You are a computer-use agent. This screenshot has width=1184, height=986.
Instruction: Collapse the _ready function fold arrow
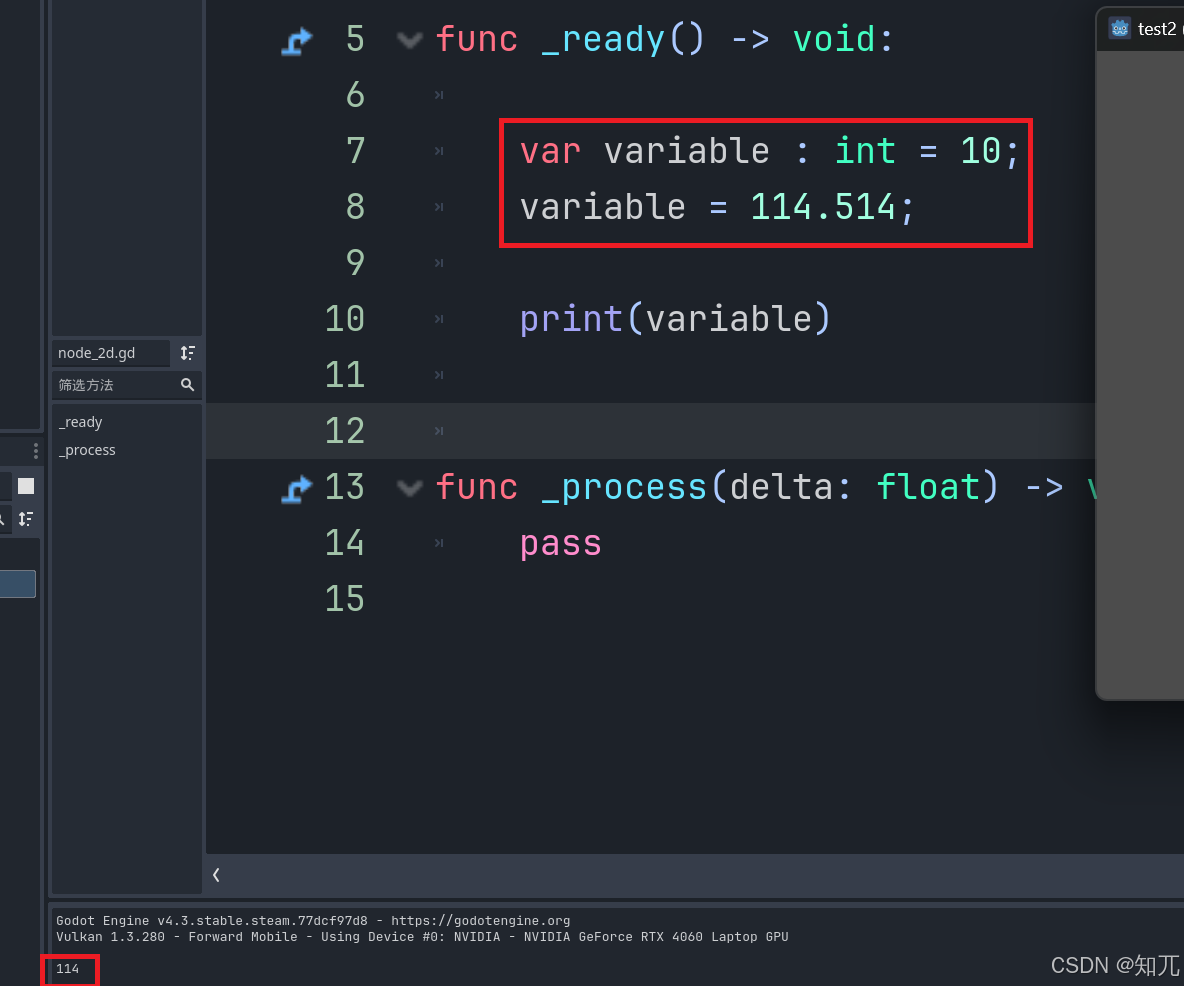pos(409,39)
